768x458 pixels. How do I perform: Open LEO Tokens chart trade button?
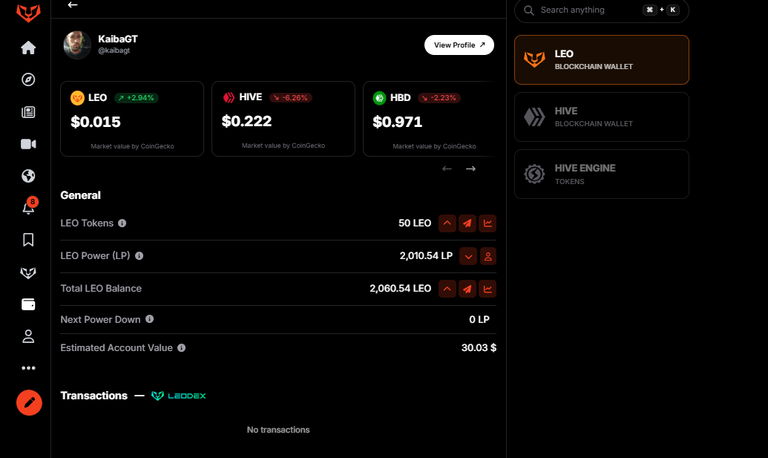(487, 223)
